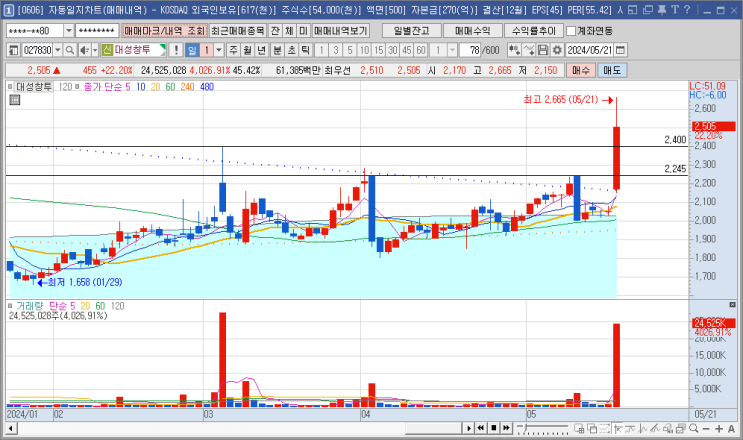Viewport: 743px width, 440px height.
Task: Click the add candle indicator icon
Action: [x=514, y=50]
